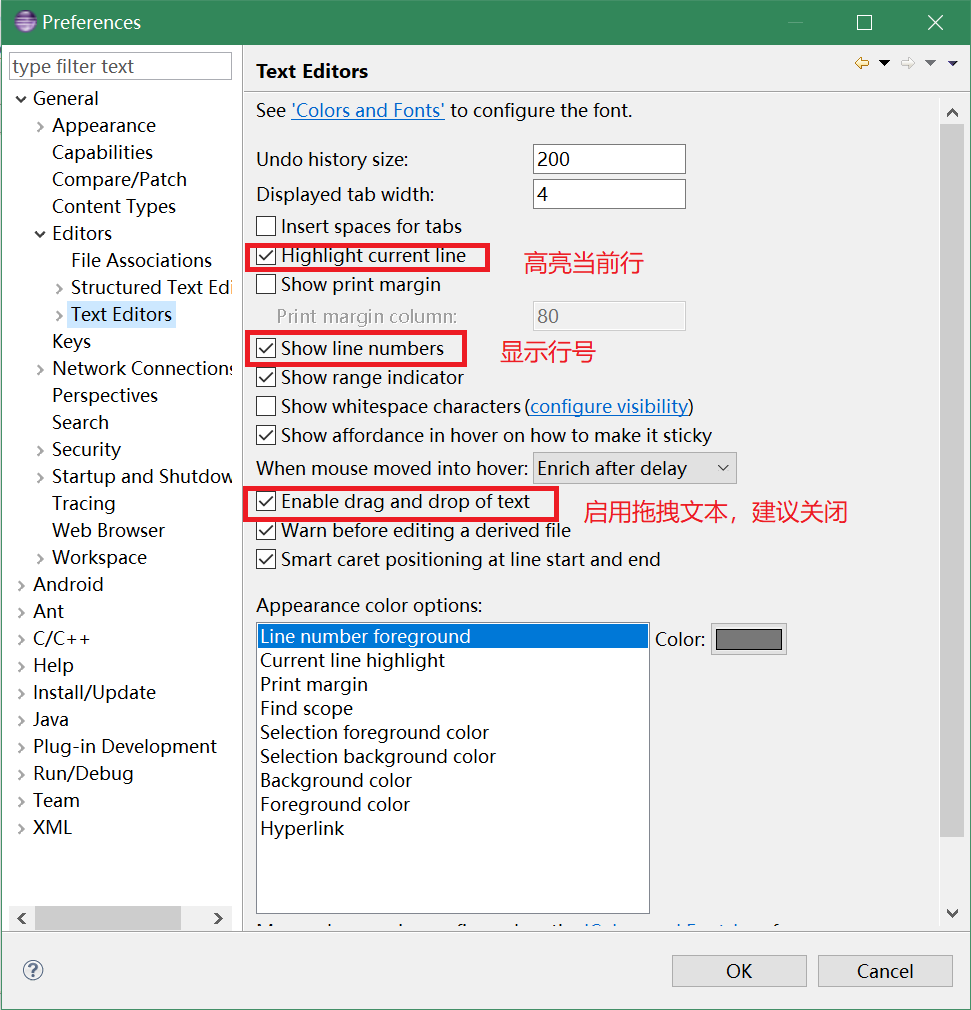Open the Enrich after delay dropdown
971x1010 pixels.
[x=635, y=468]
